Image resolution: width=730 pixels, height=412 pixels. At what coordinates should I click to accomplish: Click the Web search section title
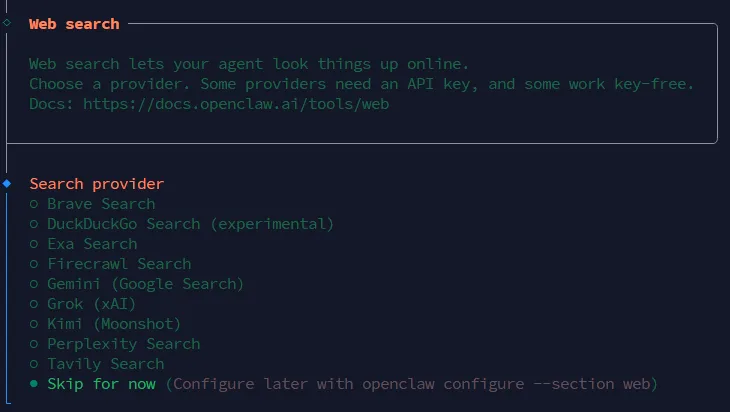coord(74,23)
